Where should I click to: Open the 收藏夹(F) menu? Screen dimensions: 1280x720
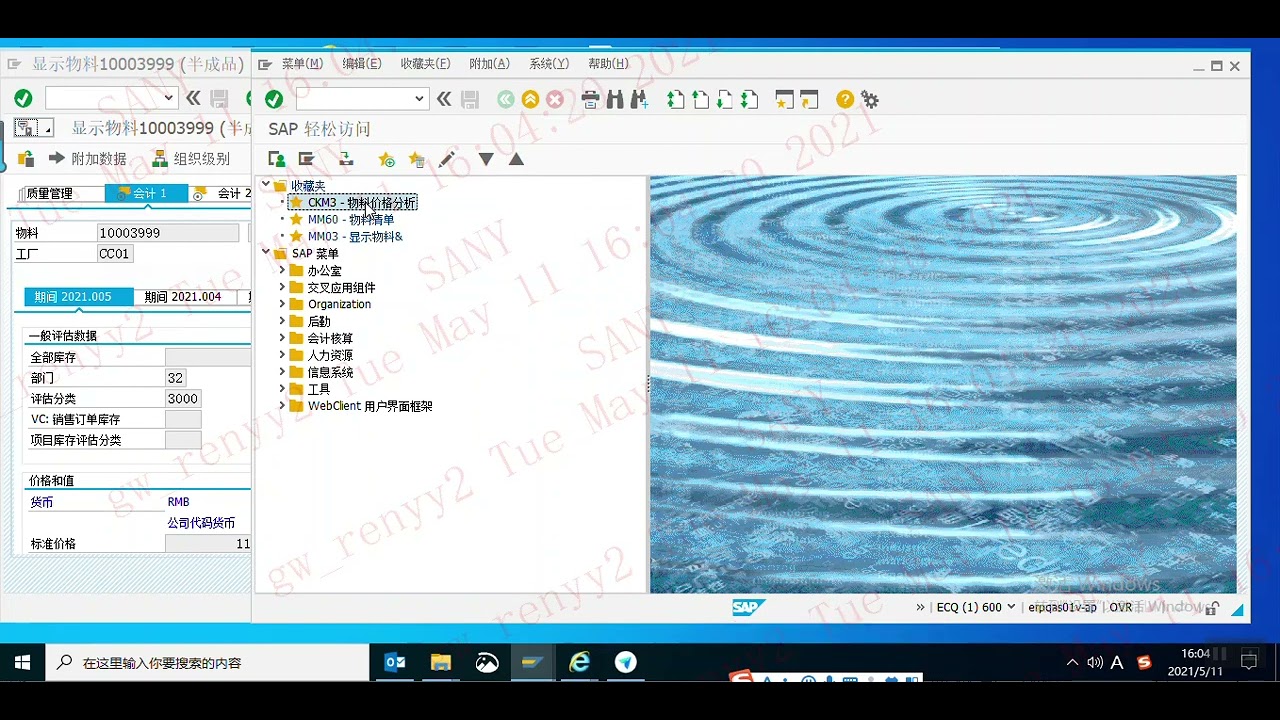pyautogui.click(x=425, y=64)
